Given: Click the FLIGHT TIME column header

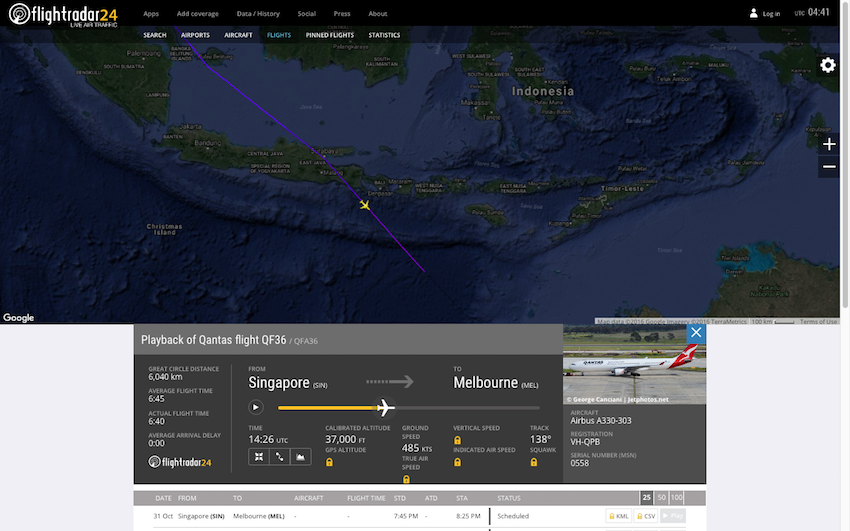Looking at the screenshot, I should point(366,498).
